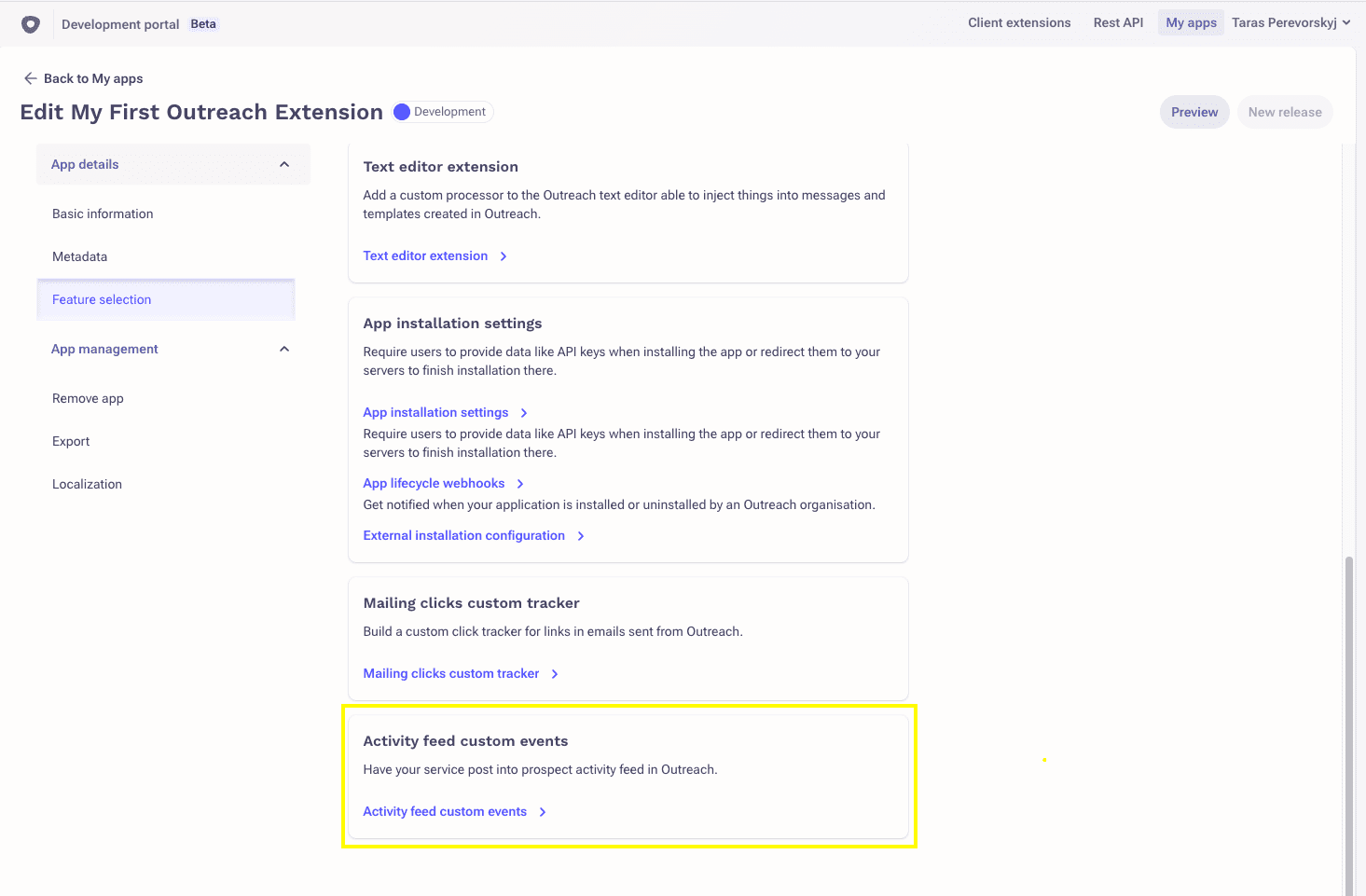Image resolution: width=1366 pixels, height=896 pixels.
Task: Click the Outreach logo in the top bar
Action: (30, 22)
